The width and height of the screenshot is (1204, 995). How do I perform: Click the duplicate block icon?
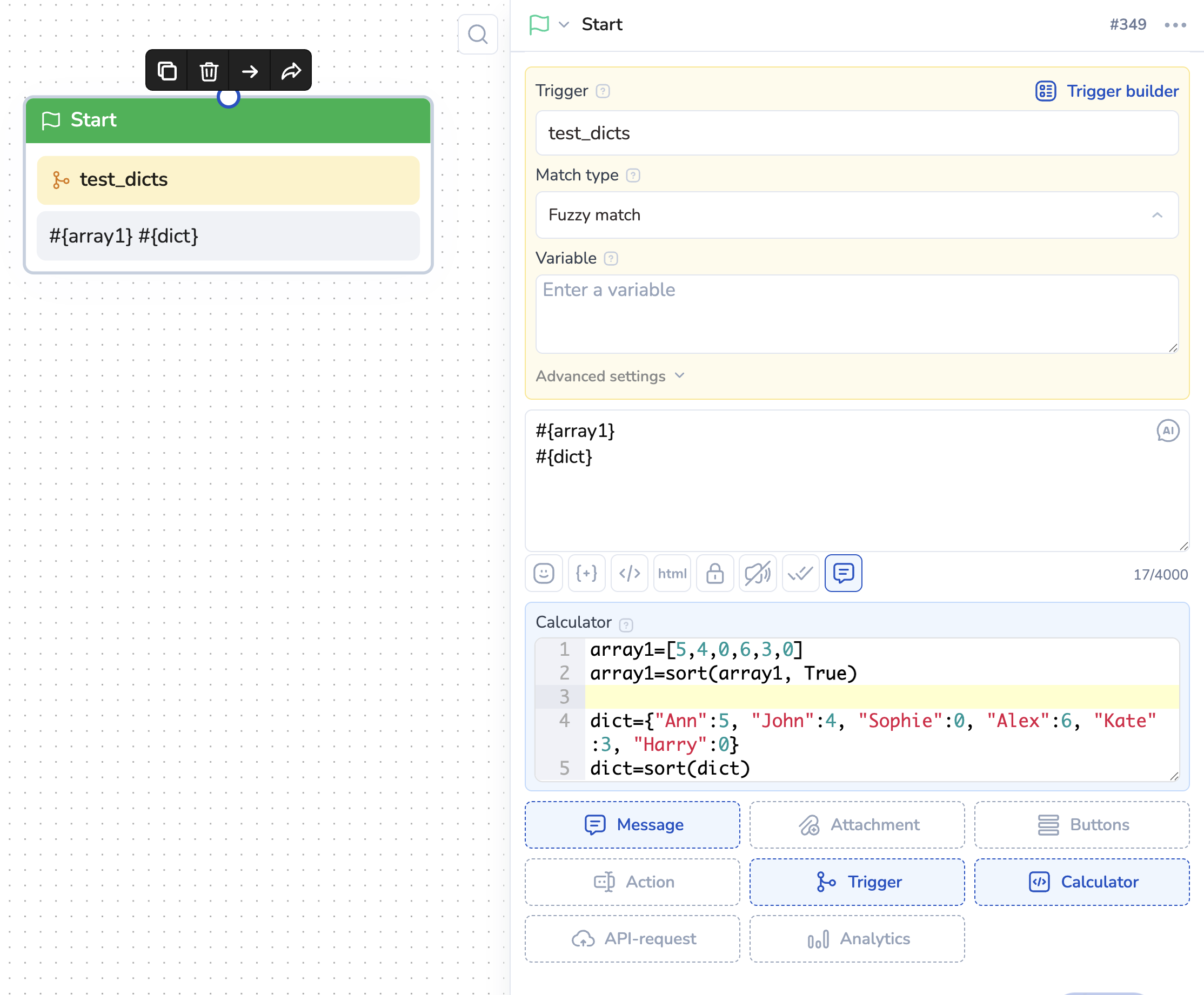pyautogui.click(x=167, y=71)
